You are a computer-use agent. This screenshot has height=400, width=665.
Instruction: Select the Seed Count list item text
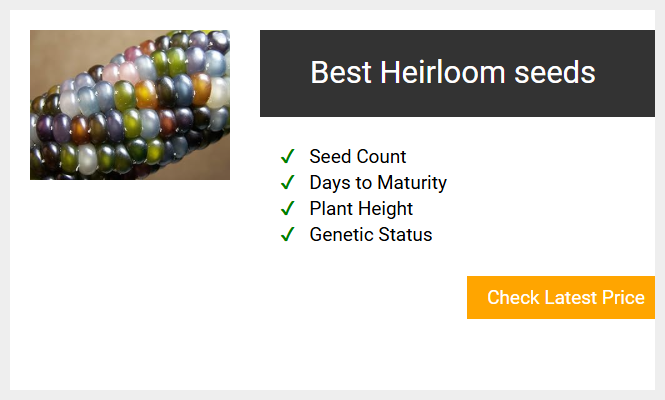(358, 157)
